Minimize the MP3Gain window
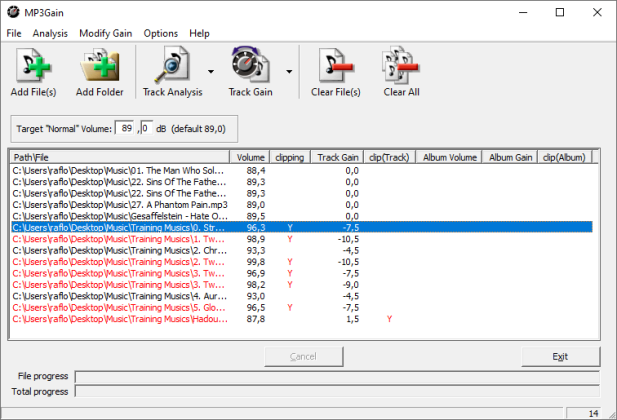The width and height of the screenshot is (617, 420). tap(523, 13)
